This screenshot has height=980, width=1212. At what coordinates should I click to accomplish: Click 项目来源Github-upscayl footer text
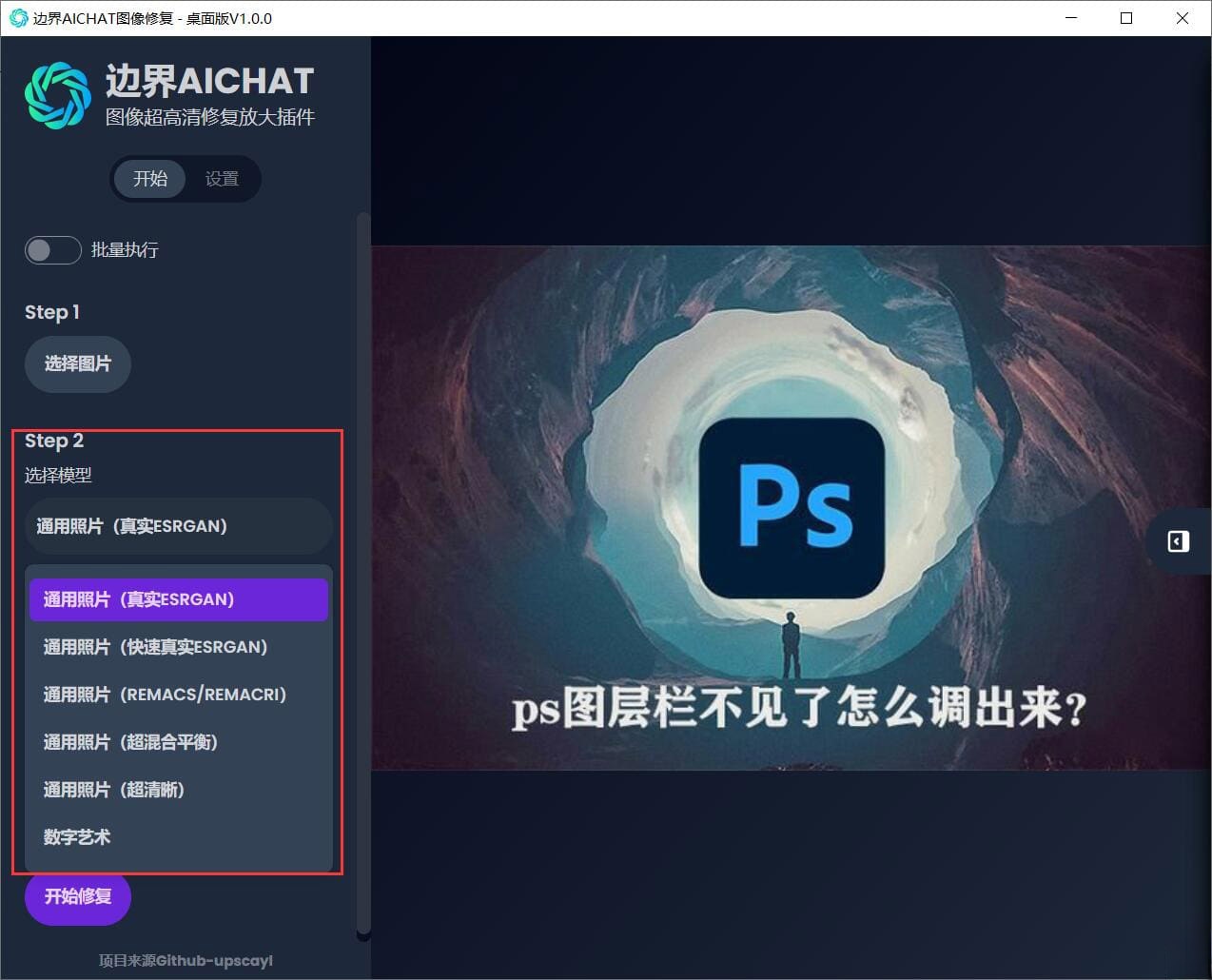coord(186,961)
